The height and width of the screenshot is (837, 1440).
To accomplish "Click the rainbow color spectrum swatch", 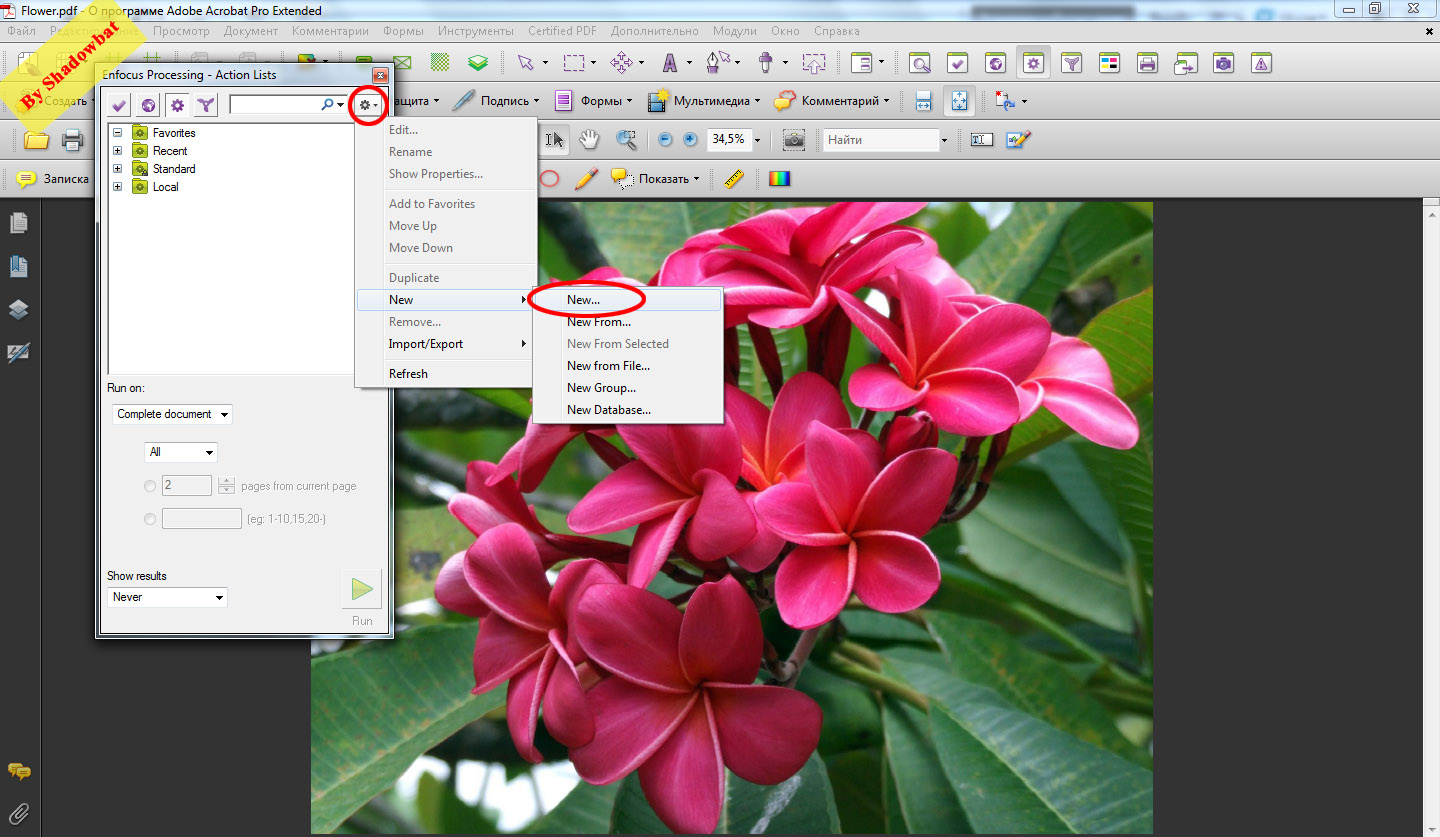I will point(779,179).
